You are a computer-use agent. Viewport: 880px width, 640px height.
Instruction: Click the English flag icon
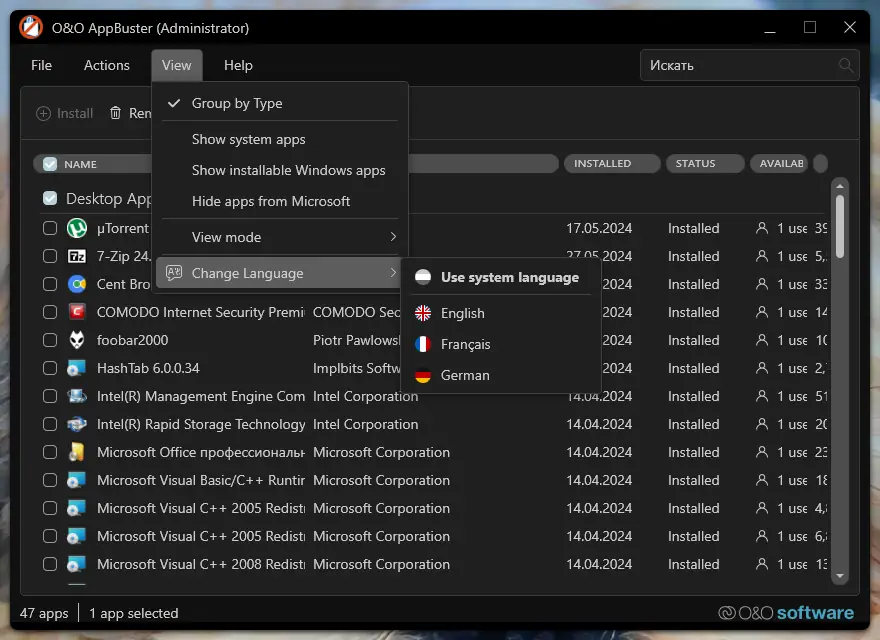(423, 313)
